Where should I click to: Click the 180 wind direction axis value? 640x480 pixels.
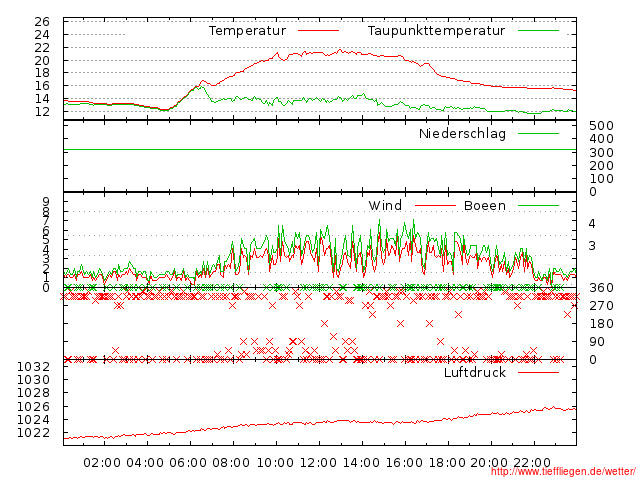(x=601, y=324)
